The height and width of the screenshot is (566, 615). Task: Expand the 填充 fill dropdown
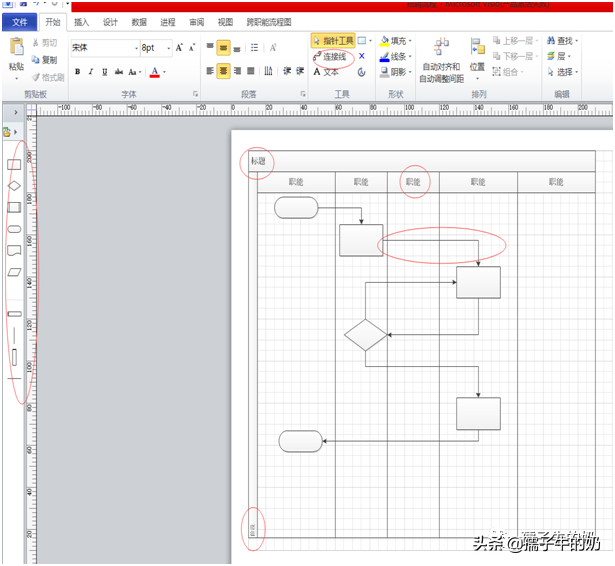pyautogui.click(x=410, y=40)
